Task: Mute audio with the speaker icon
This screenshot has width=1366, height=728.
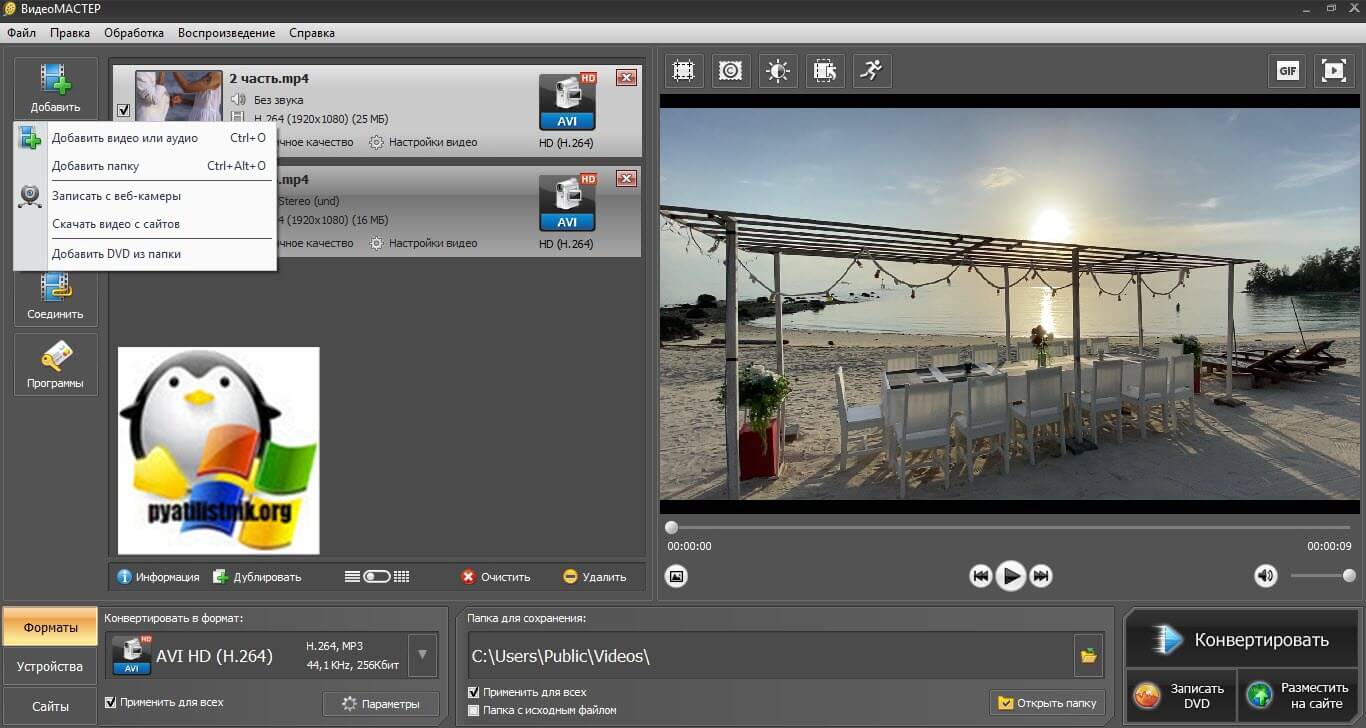Action: (x=1266, y=576)
